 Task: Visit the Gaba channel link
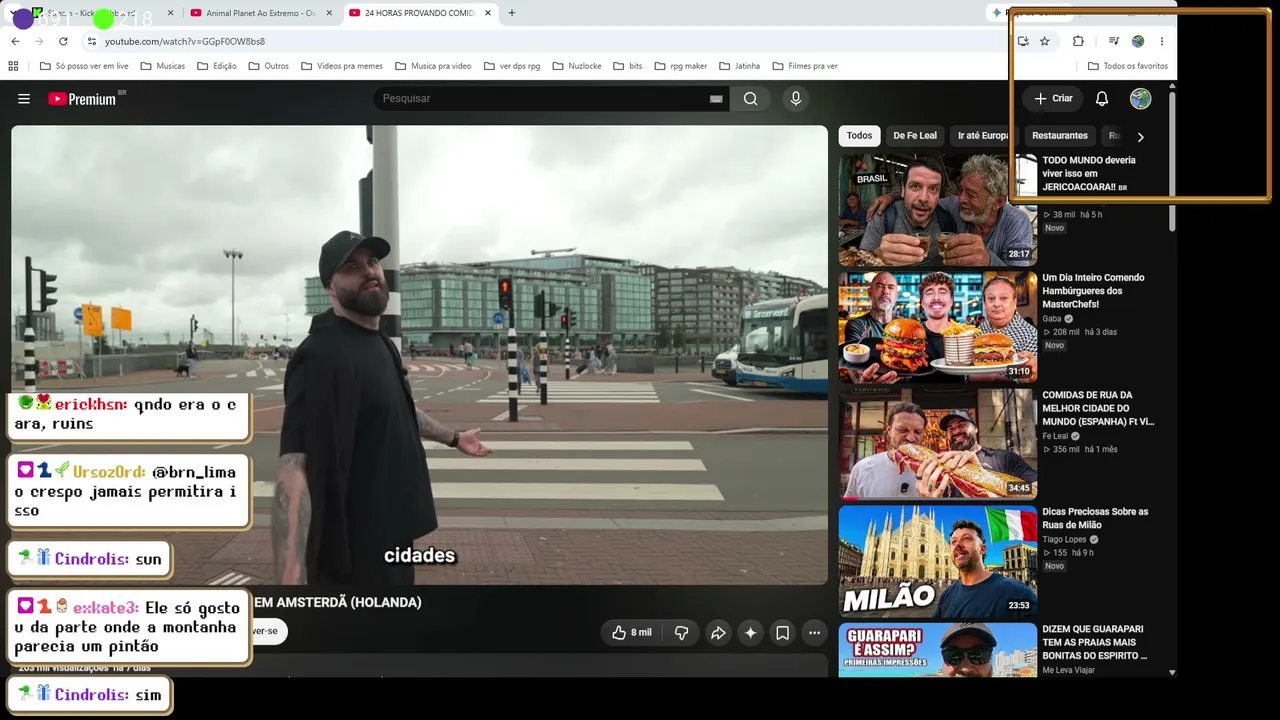(x=1052, y=319)
